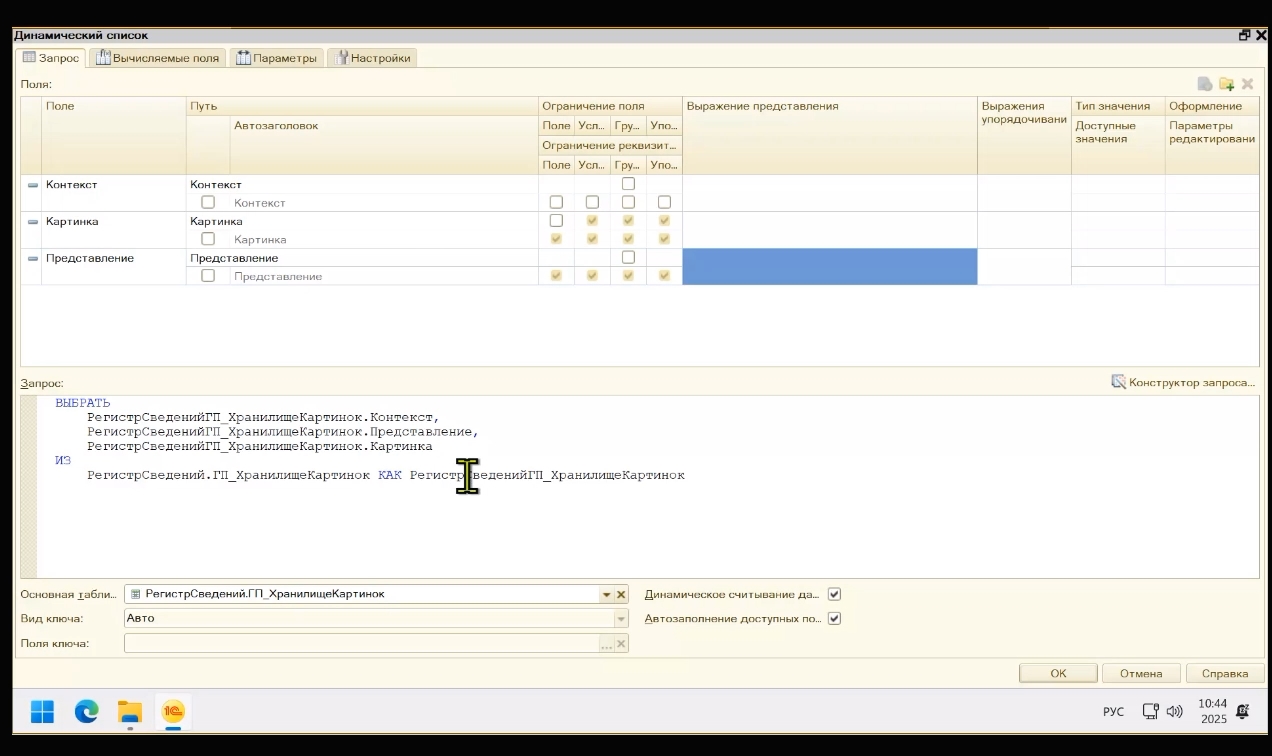Open the Параметры tab
Viewport: 1272px width, 756px height.
[x=277, y=58]
